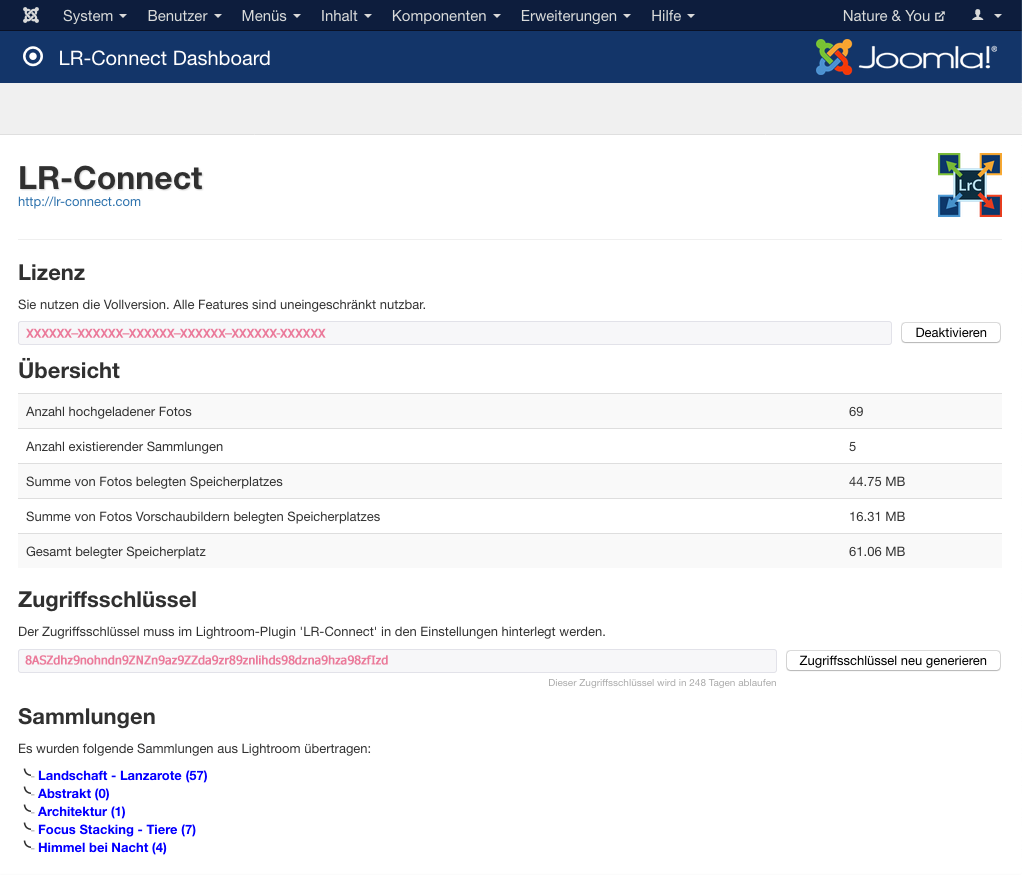Expand the Benutzer dropdown menu

click(184, 16)
